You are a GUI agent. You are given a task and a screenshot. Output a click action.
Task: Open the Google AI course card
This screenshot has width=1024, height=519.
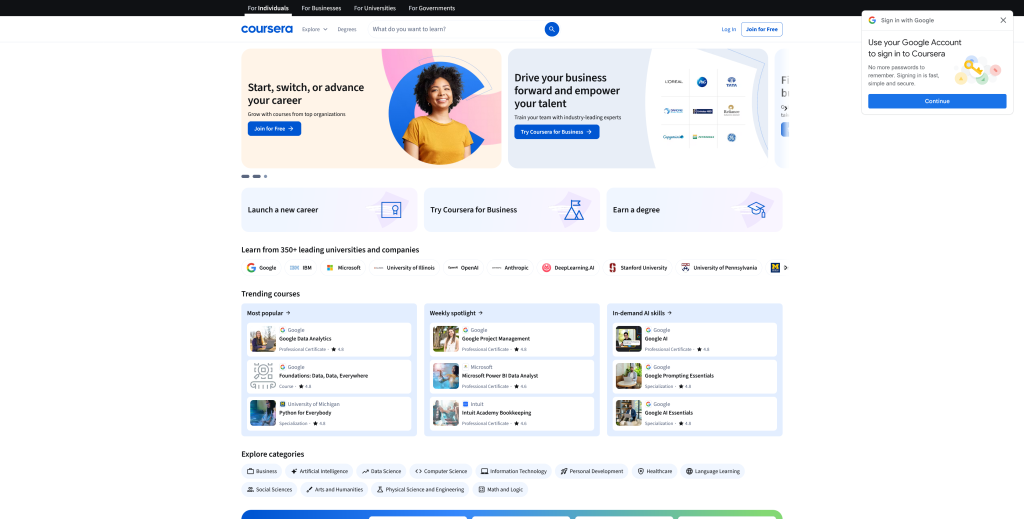click(695, 339)
